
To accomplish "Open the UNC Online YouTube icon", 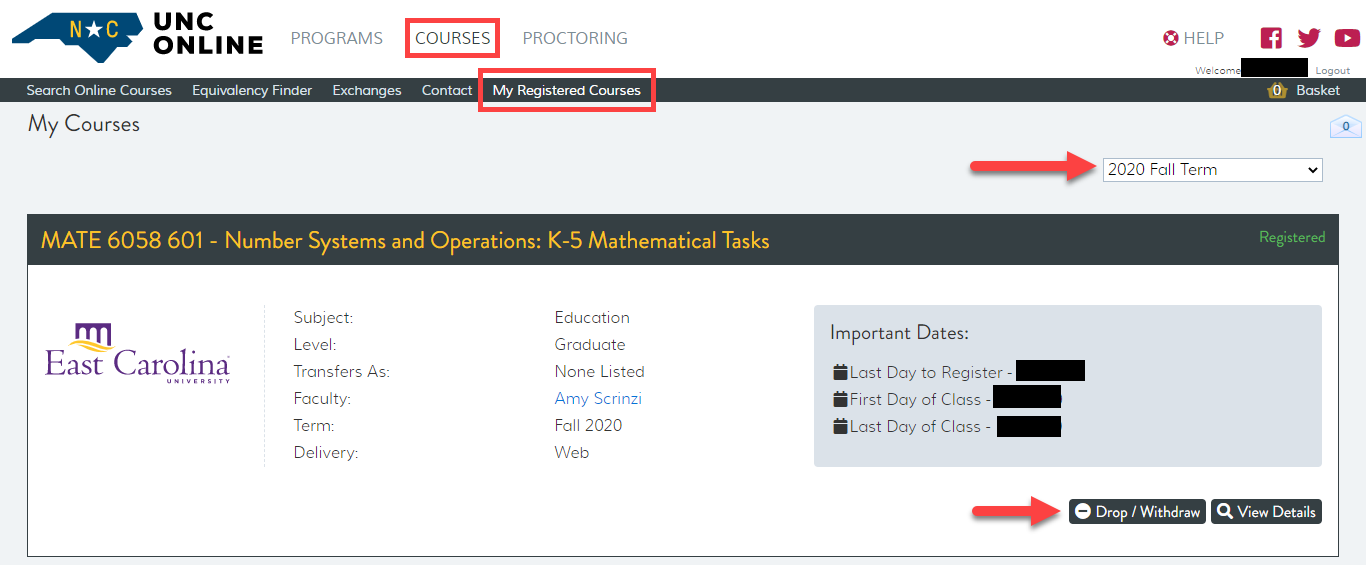I will 1346,38.
